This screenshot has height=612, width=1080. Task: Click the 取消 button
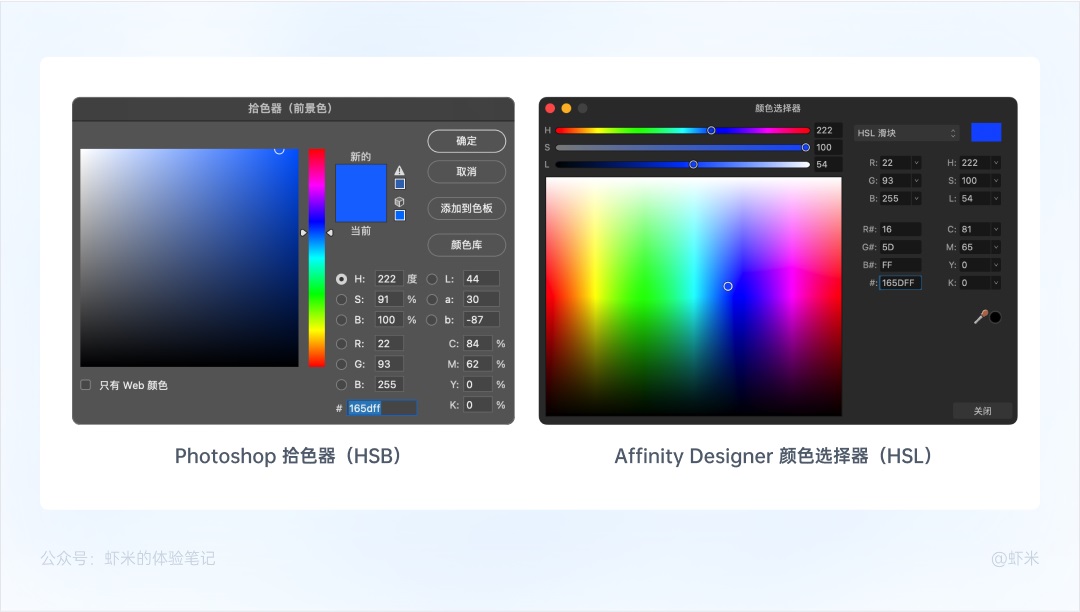point(466,172)
